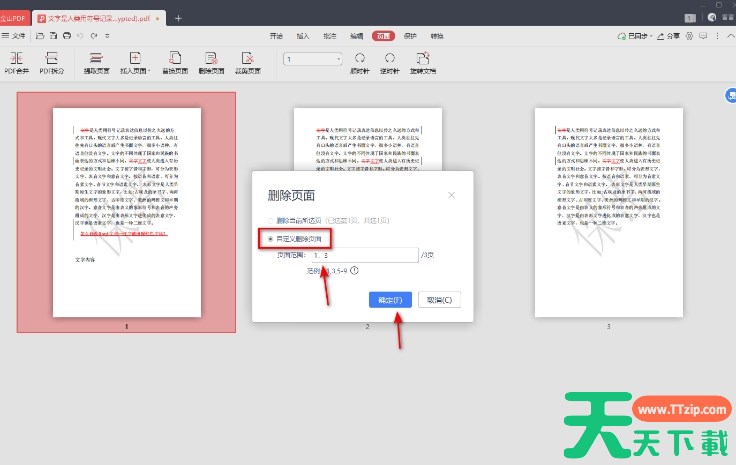Click the 金山PDF home tab

coord(14,18)
